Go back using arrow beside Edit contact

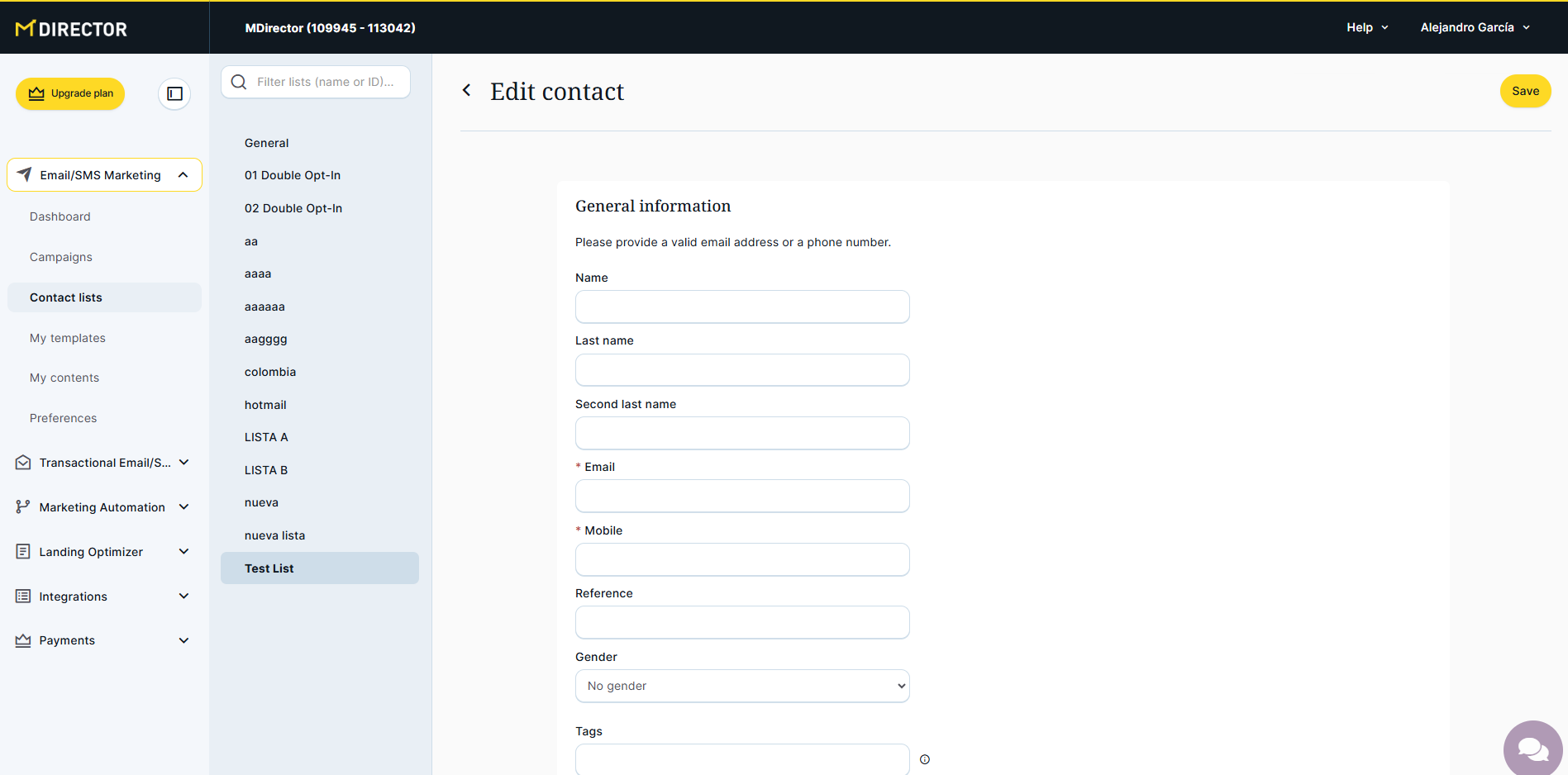(467, 90)
